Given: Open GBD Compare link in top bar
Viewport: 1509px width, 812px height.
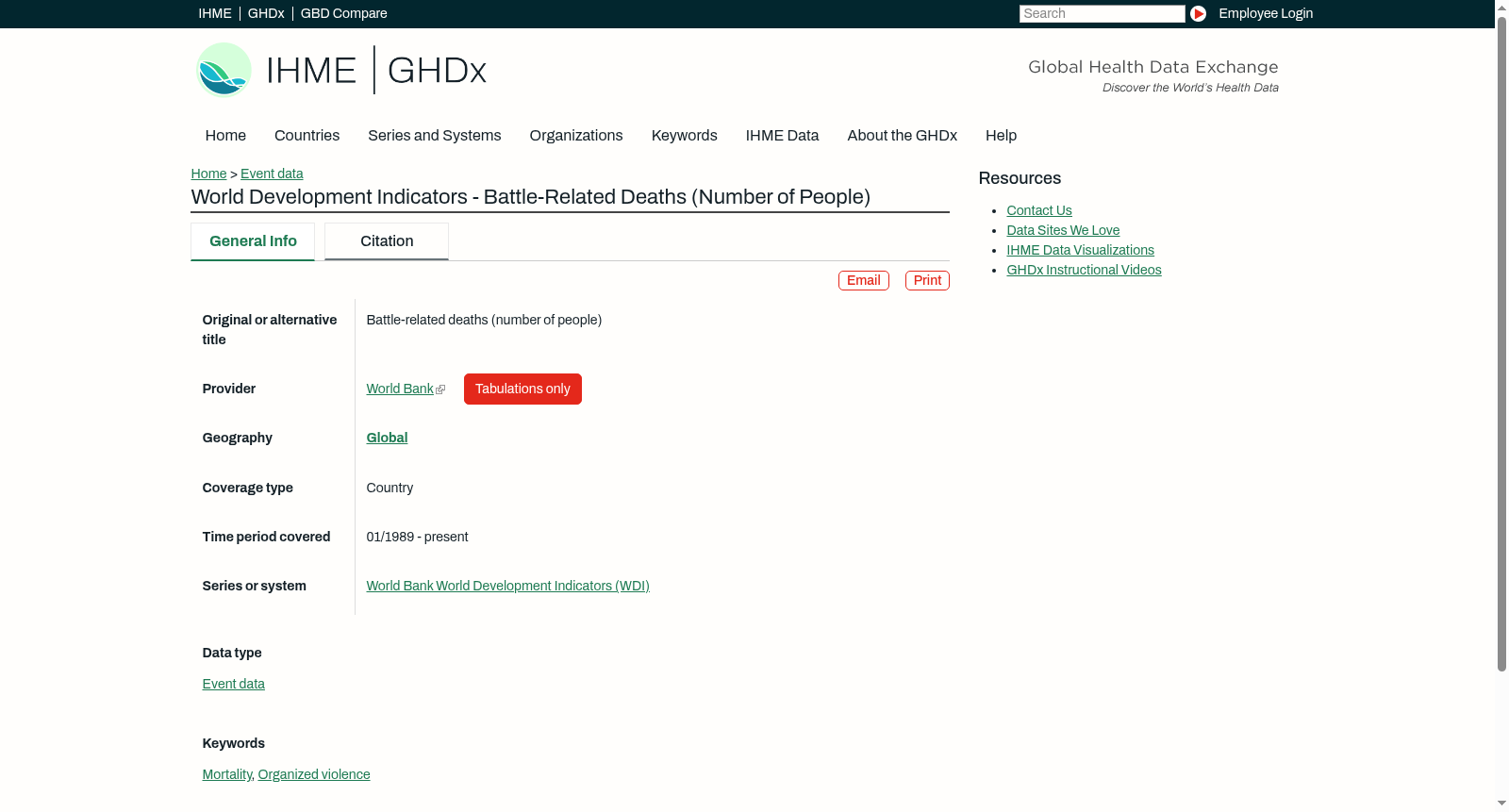Looking at the screenshot, I should click(344, 13).
